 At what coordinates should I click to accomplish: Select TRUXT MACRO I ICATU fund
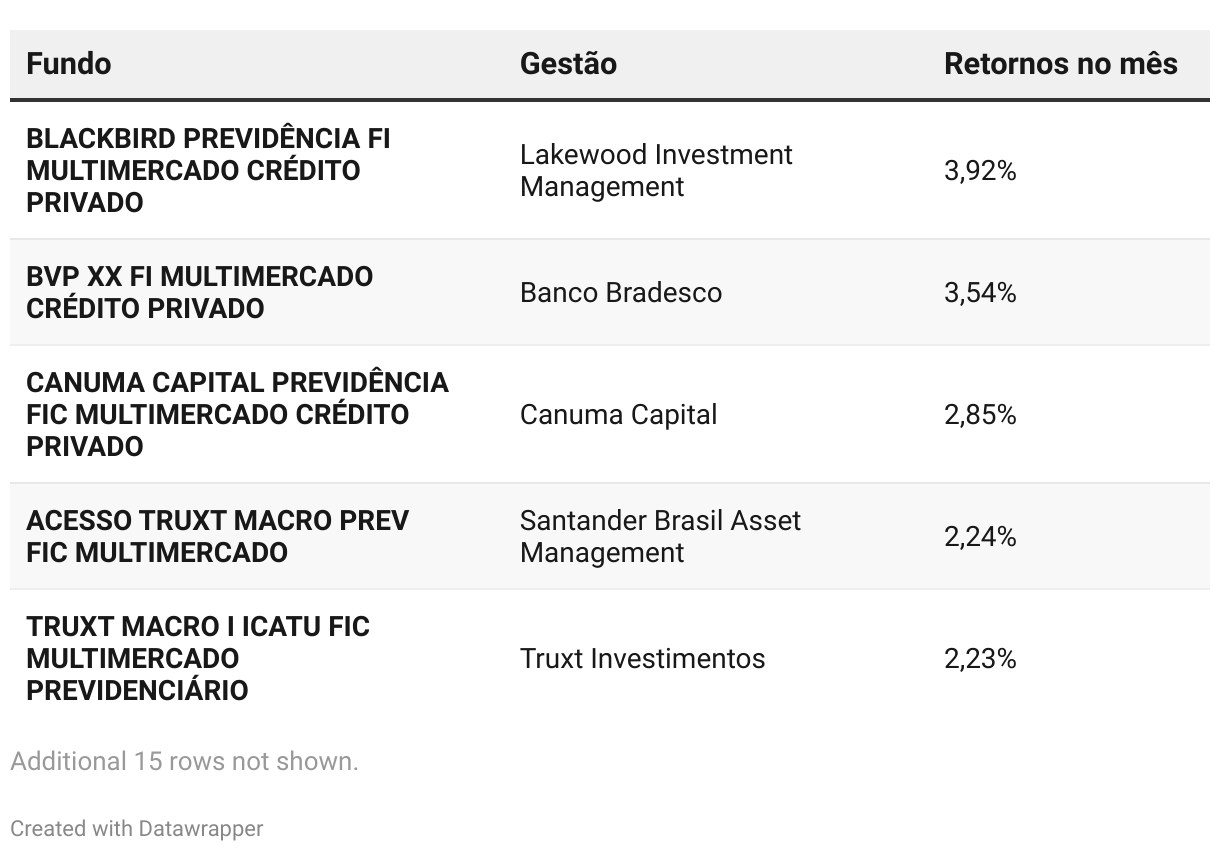(x=198, y=658)
